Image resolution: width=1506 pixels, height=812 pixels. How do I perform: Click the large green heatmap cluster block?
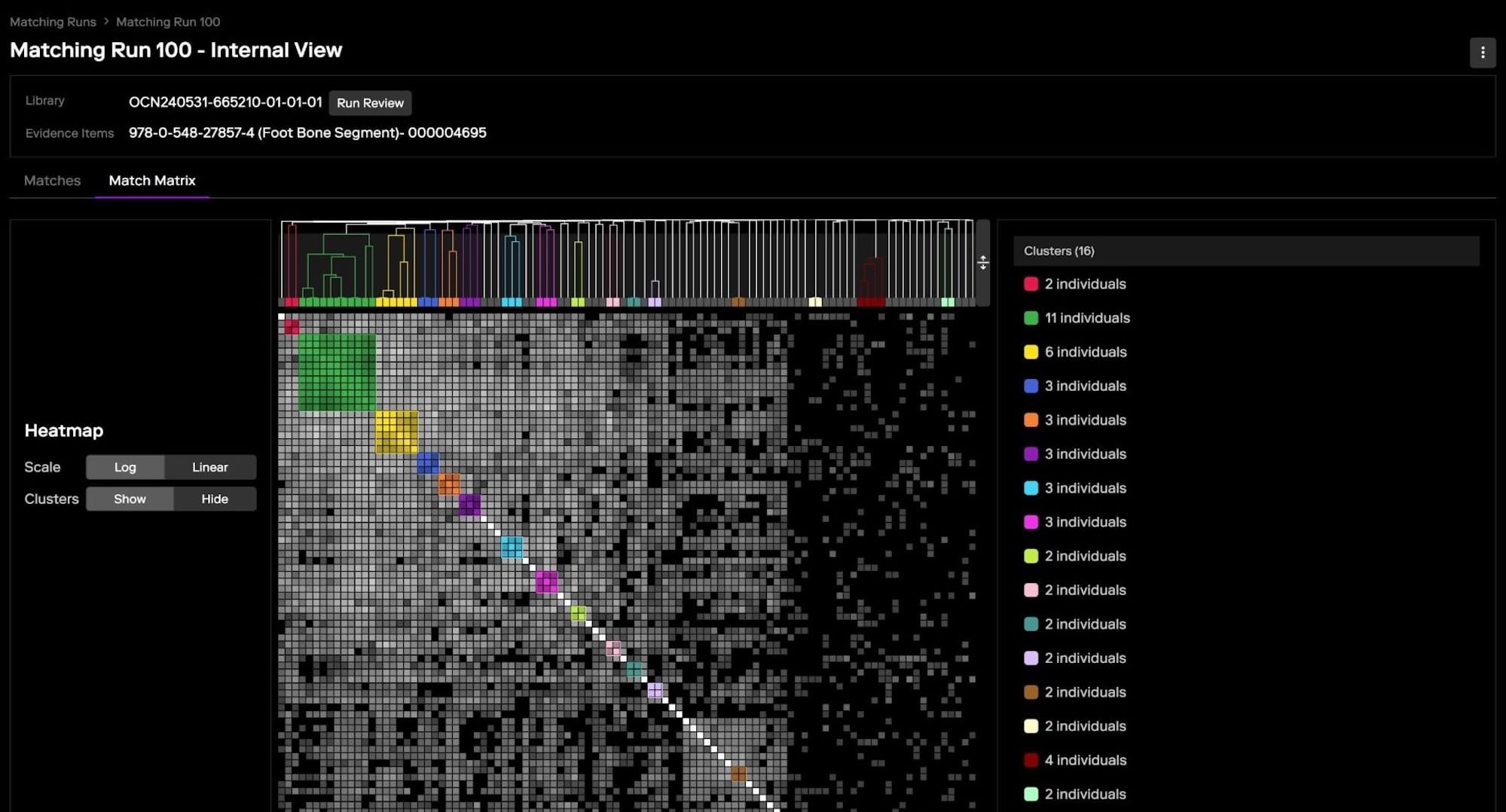[x=337, y=372]
